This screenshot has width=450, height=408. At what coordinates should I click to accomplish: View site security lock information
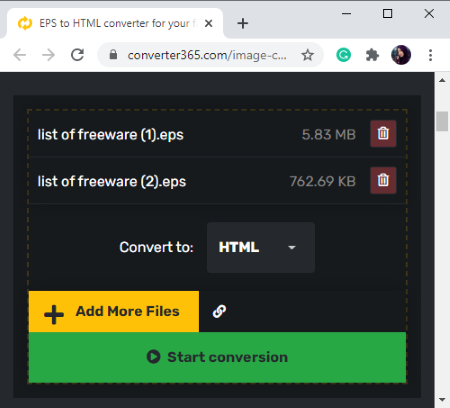113,55
